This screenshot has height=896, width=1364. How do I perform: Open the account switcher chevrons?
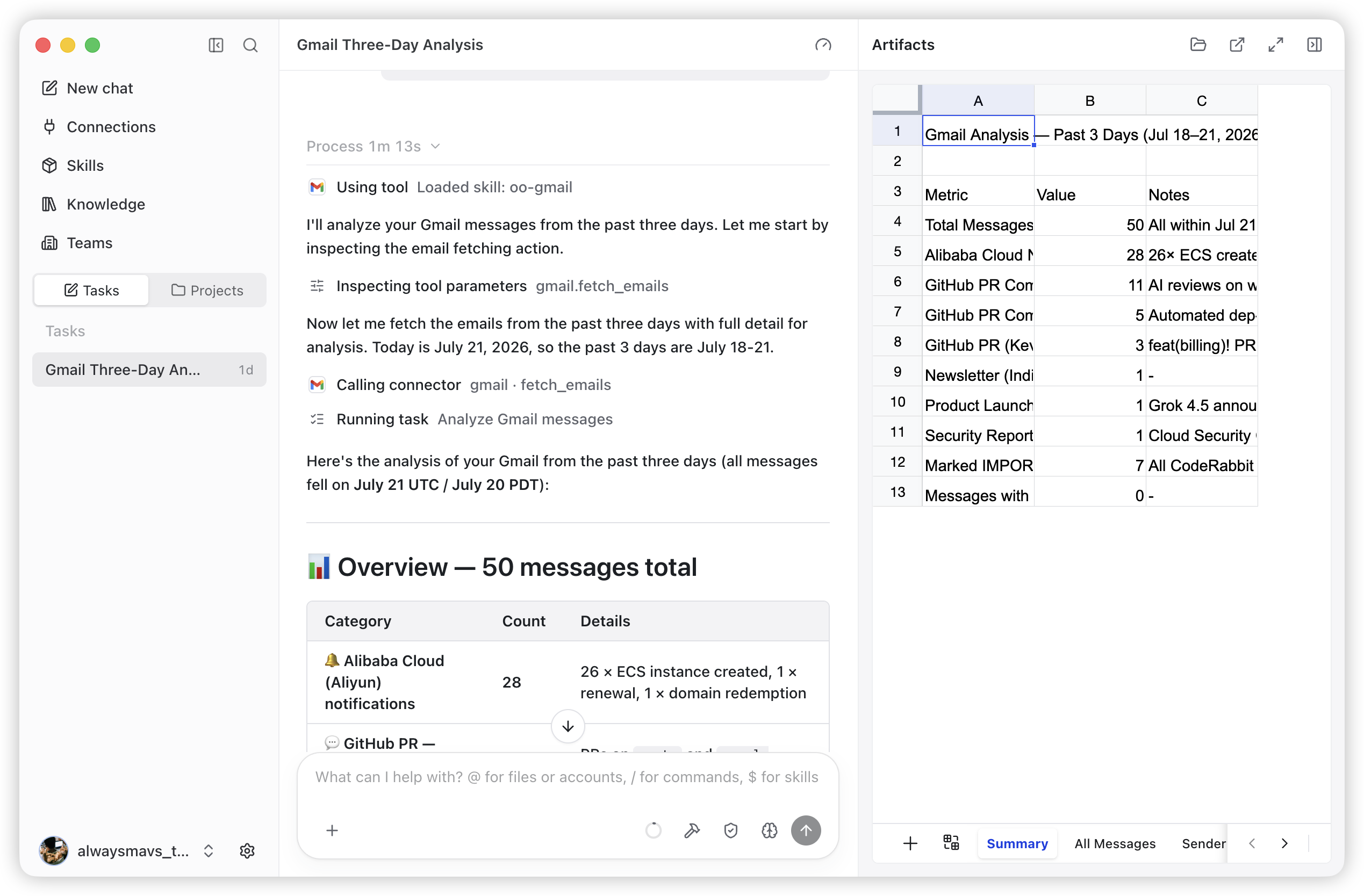pyautogui.click(x=209, y=851)
